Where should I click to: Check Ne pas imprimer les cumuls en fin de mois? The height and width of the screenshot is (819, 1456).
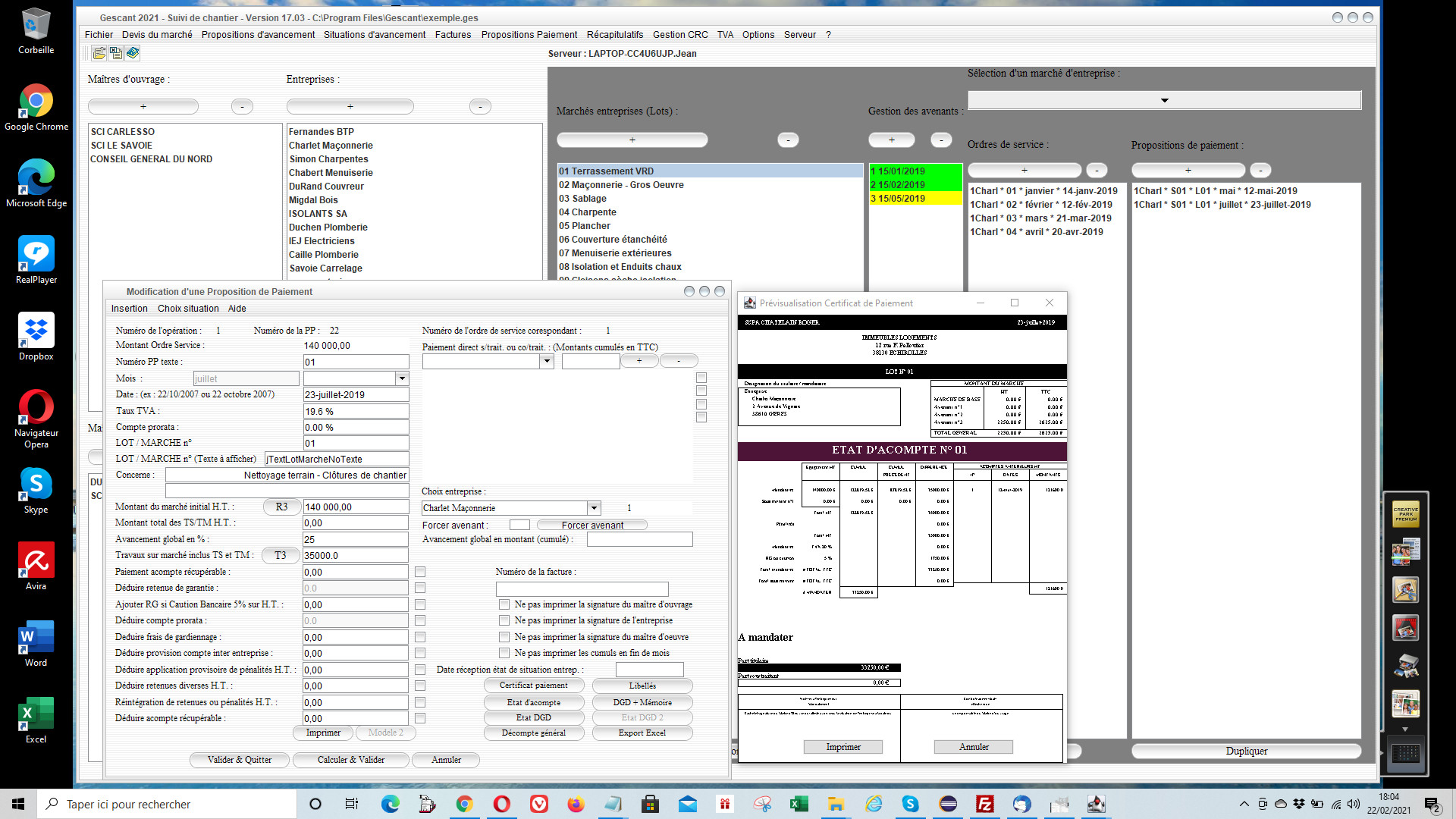pyautogui.click(x=504, y=653)
